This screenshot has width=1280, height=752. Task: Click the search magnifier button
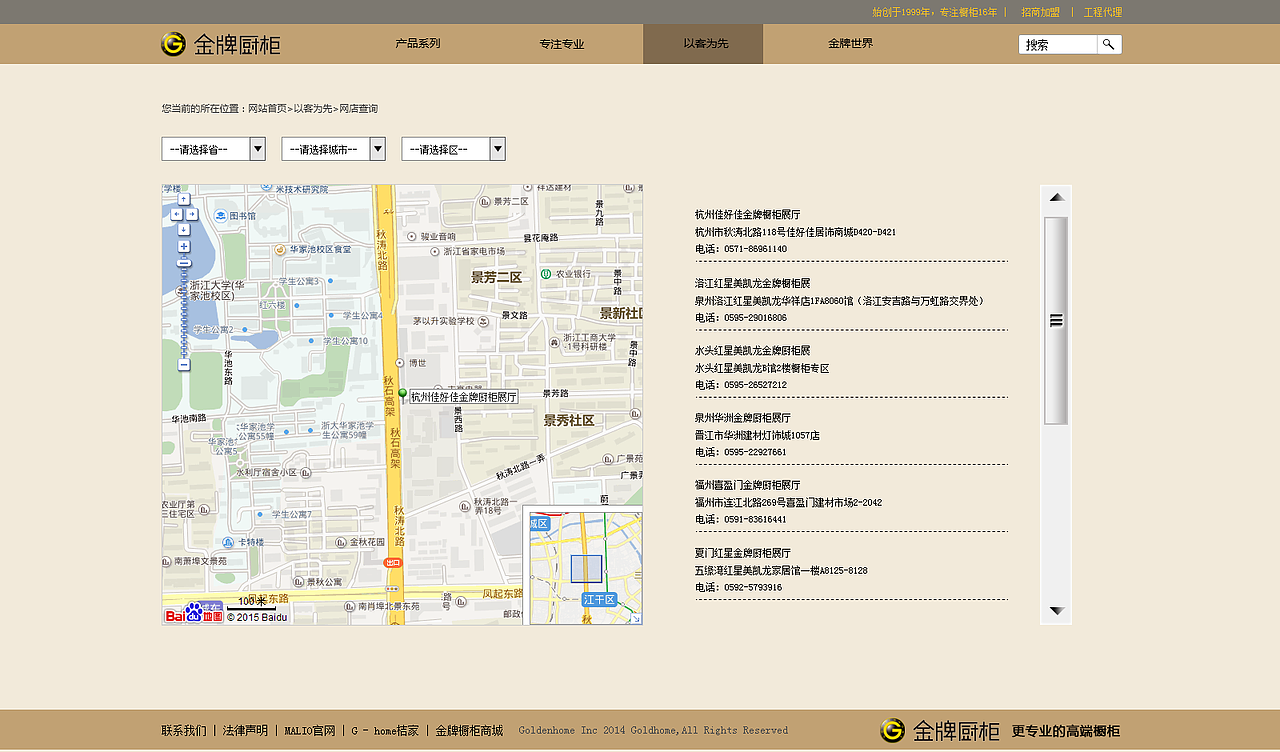(1108, 44)
